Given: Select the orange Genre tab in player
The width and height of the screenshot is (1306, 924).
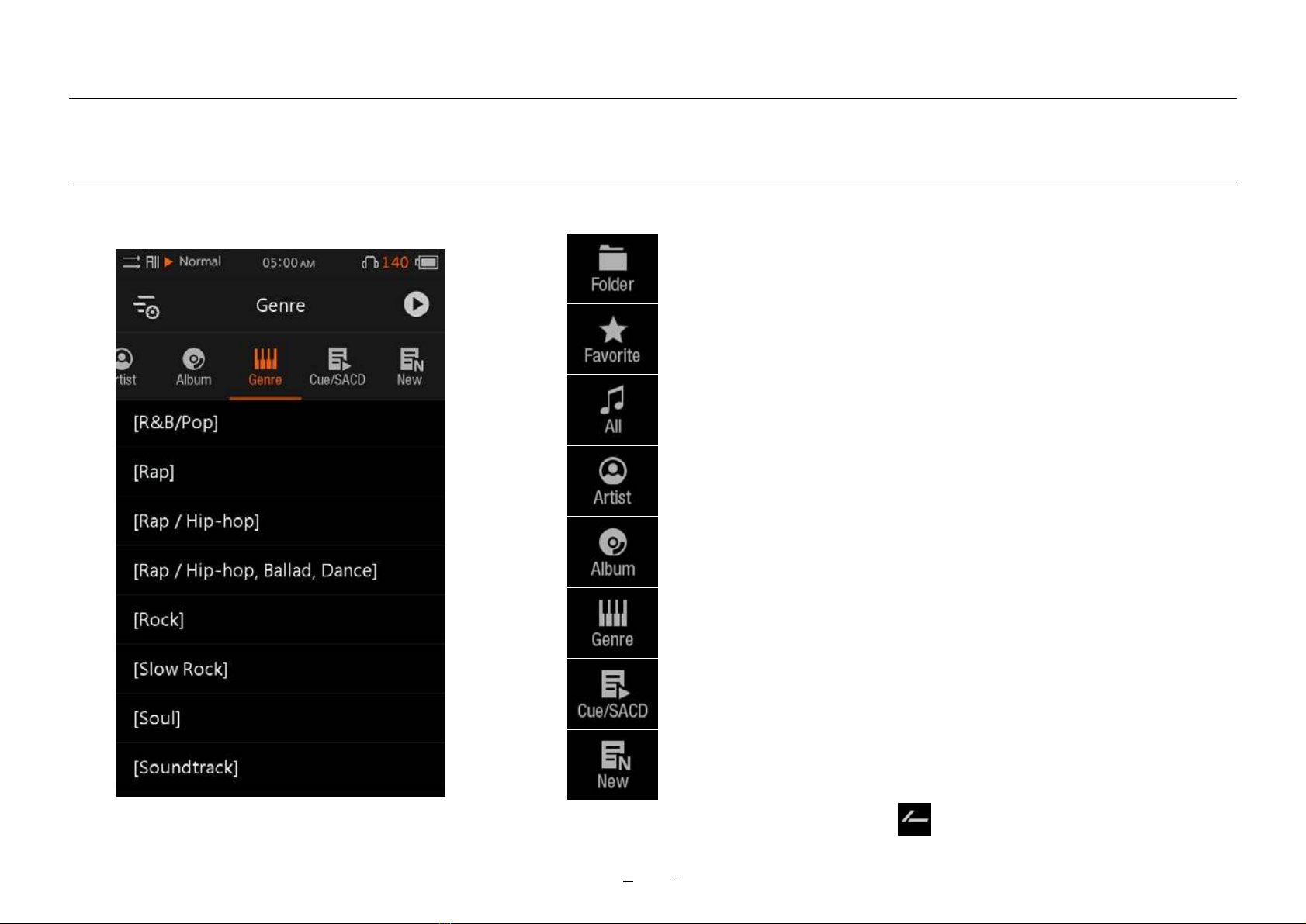Looking at the screenshot, I should click(265, 367).
